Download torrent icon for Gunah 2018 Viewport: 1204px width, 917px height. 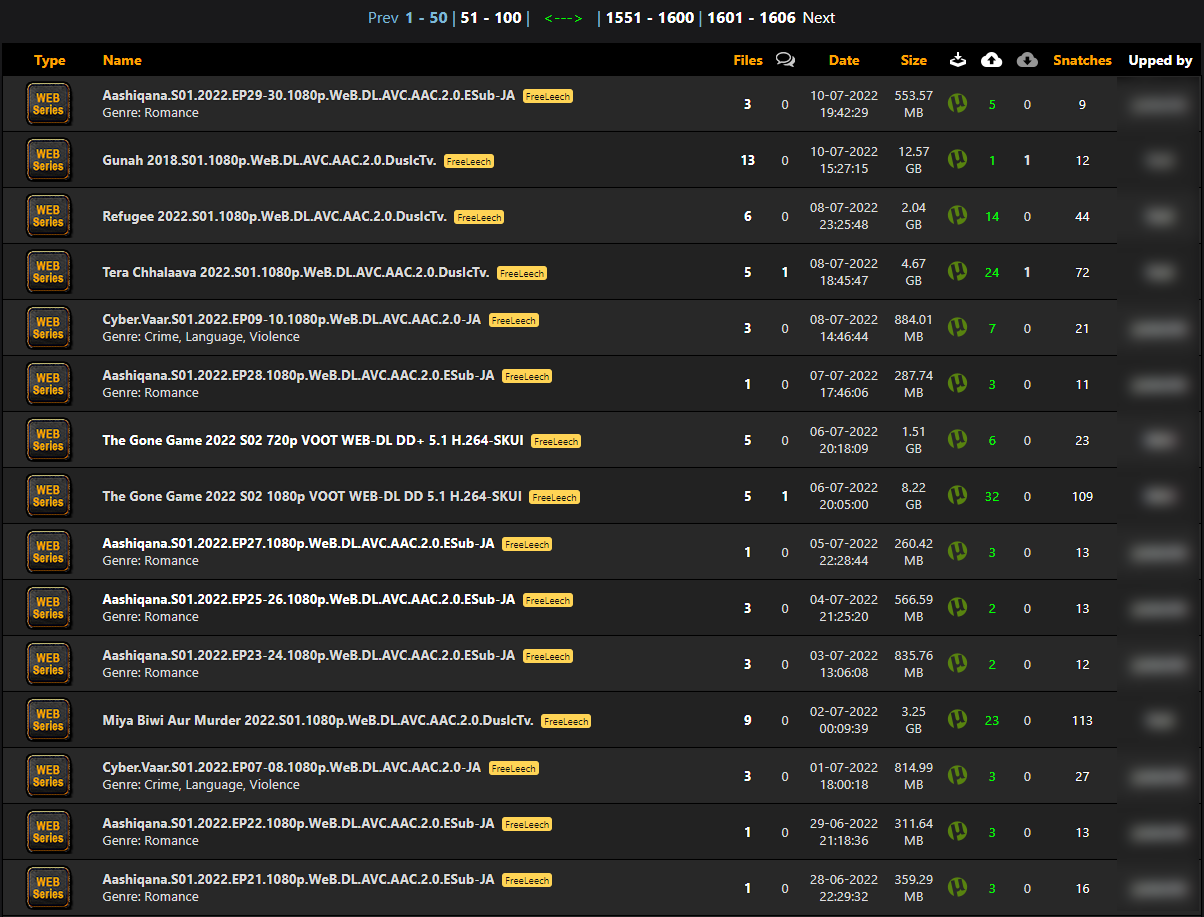coord(958,159)
